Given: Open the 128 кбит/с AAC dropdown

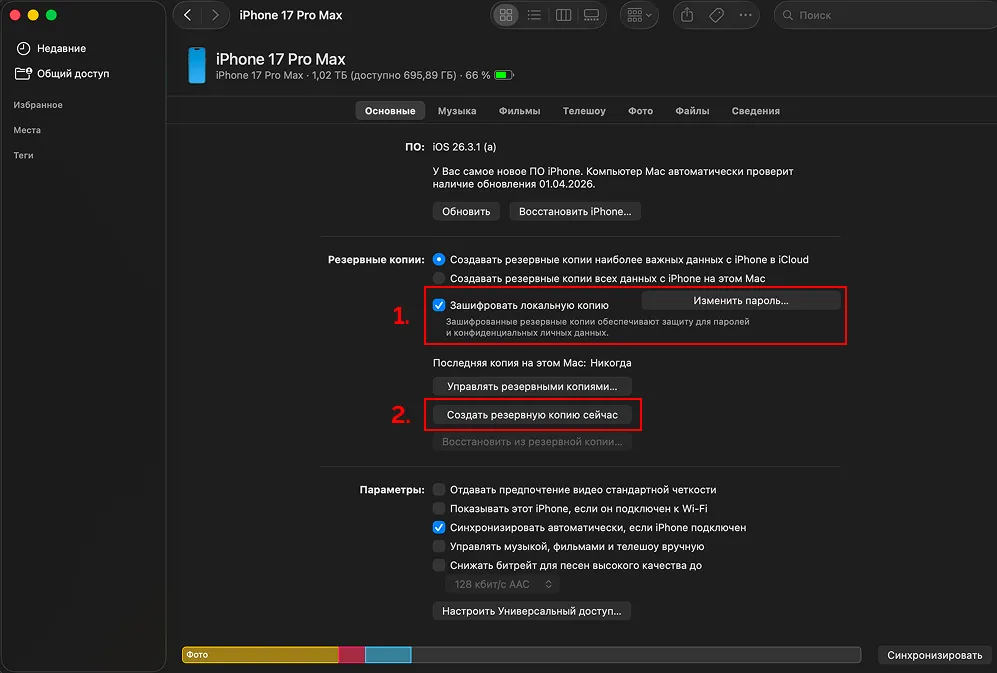Looking at the screenshot, I should coord(502,584).
